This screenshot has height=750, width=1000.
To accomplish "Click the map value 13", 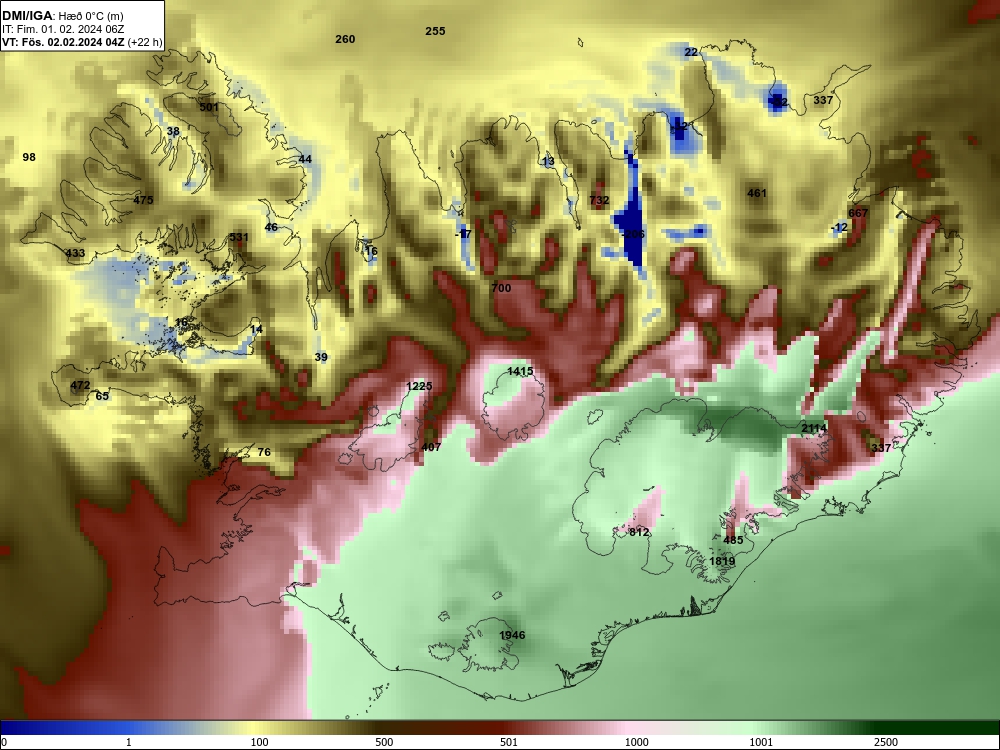I will pyautogui.click(x=548, y=161).
